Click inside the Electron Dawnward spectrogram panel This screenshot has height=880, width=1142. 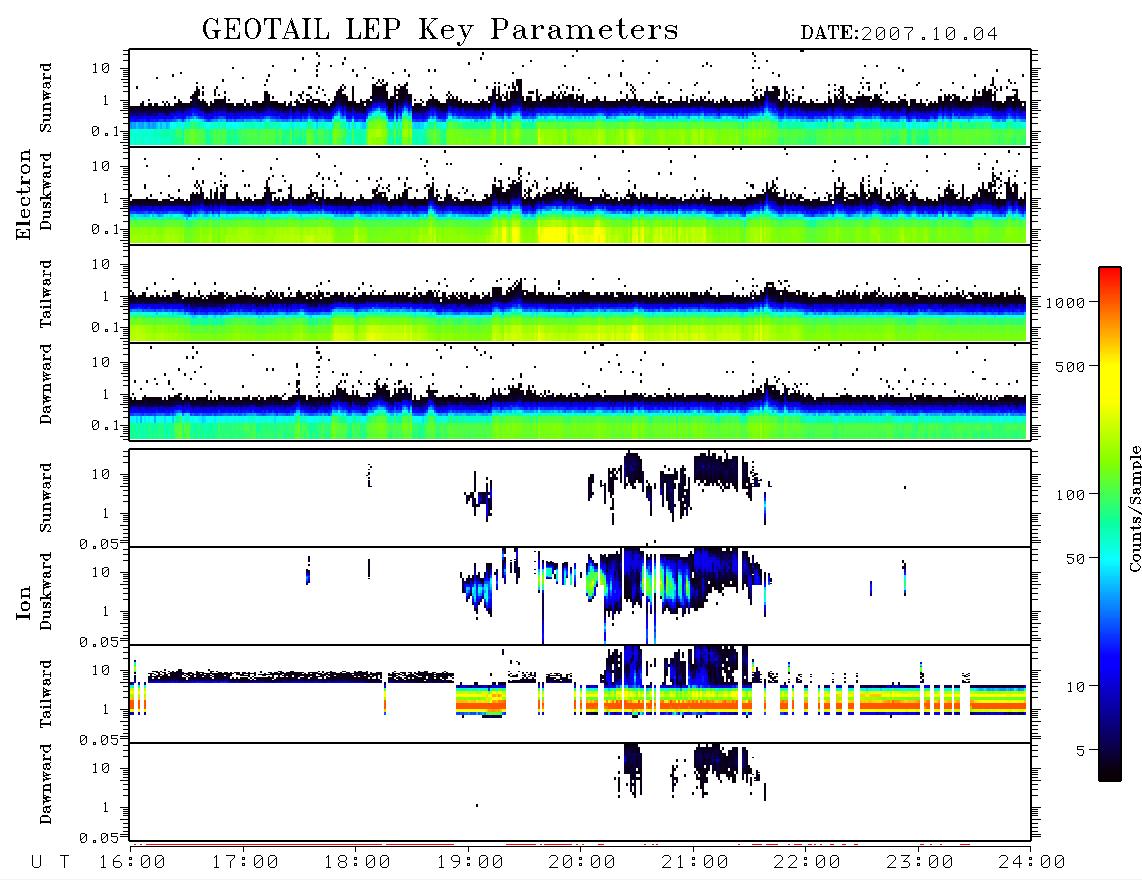[x=580, y=391]
